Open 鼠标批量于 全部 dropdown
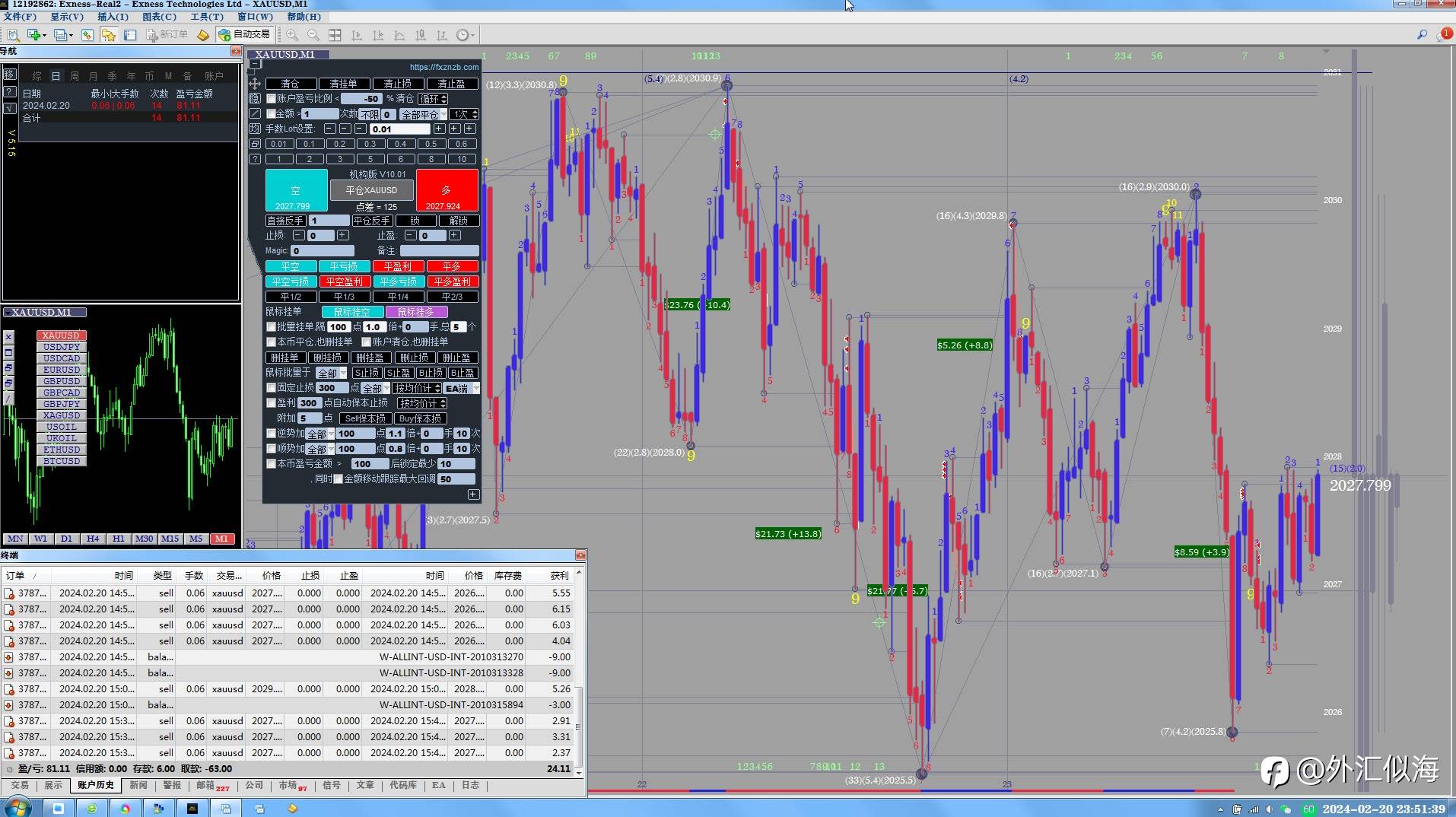This screenshot has width=1456, height=817. [x=332, y=373]
